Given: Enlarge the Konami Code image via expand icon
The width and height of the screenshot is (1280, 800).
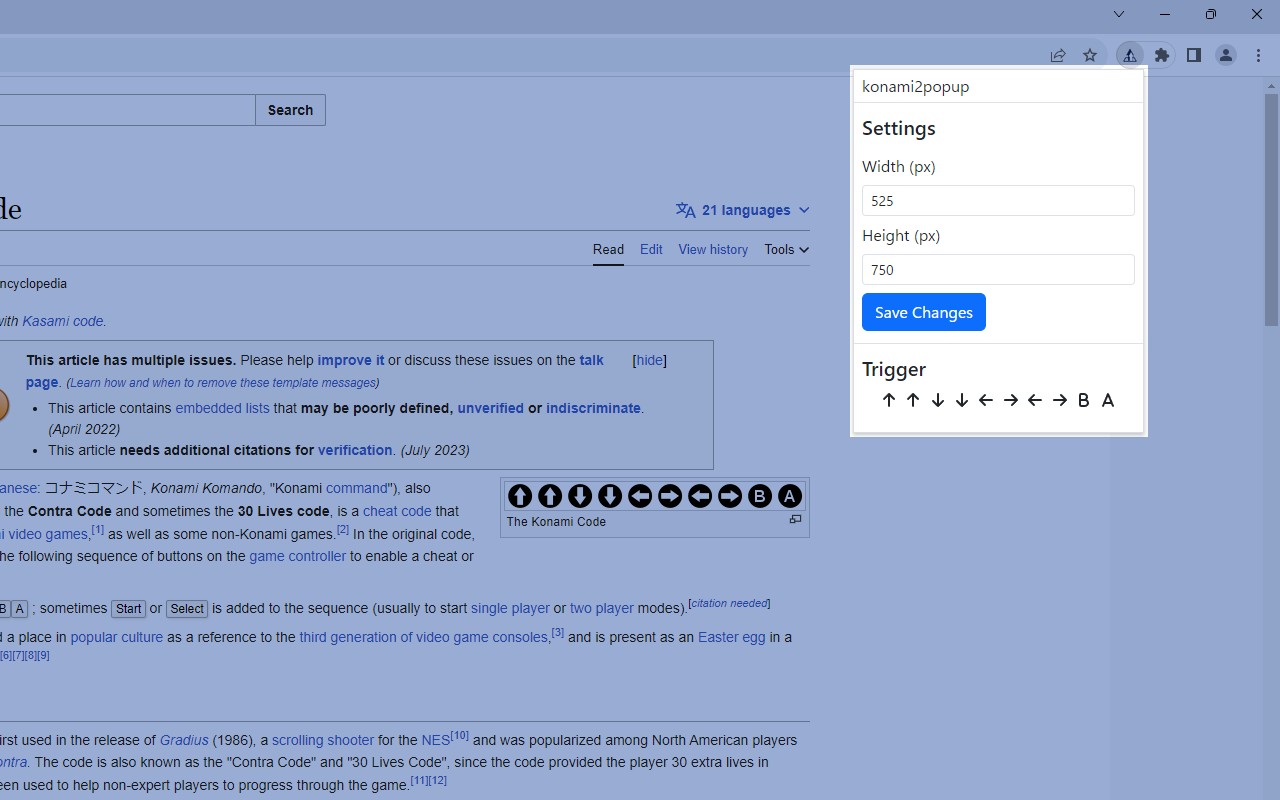Looking at the screenshot, I should (795, 520).
